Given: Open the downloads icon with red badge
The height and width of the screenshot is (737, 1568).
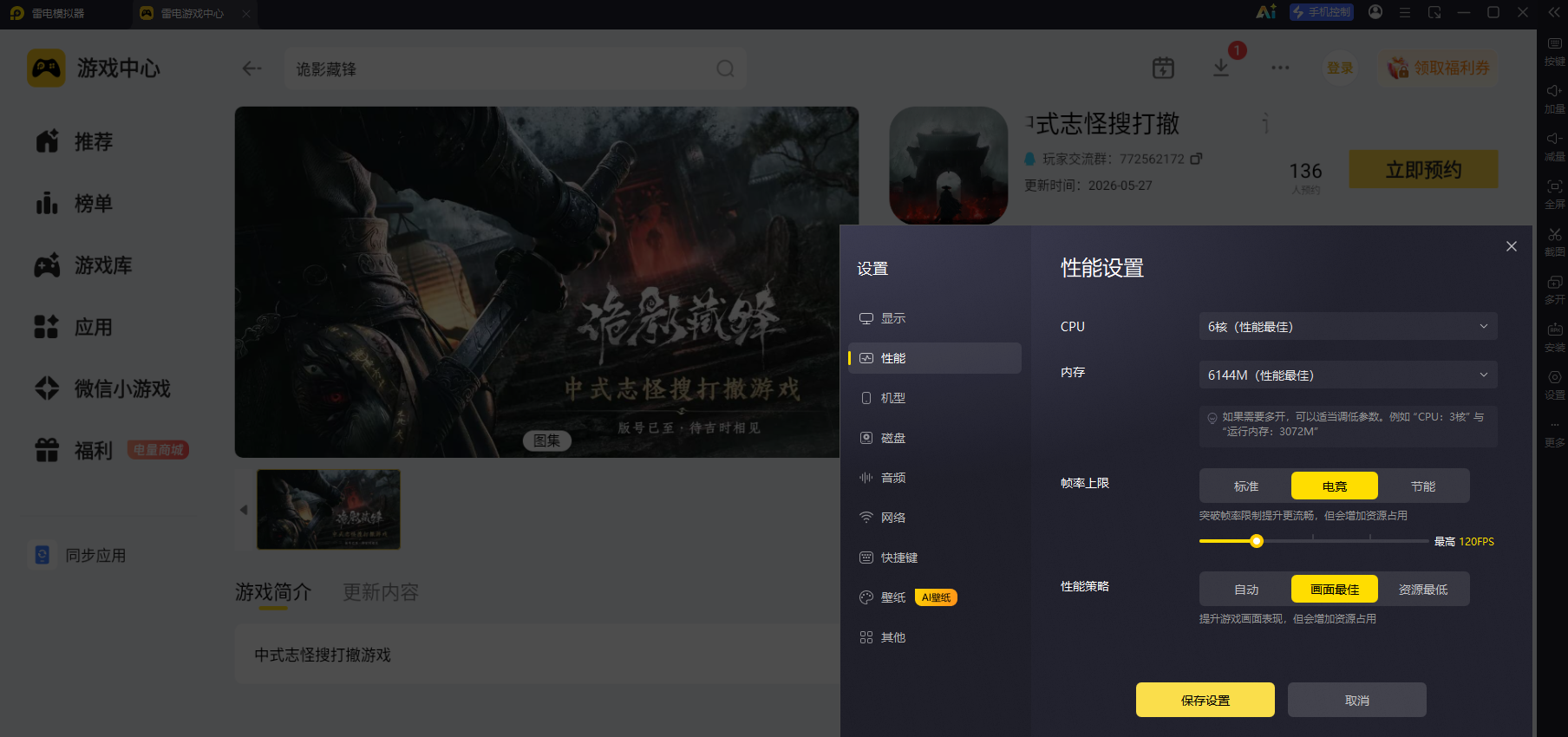Looking at the screenshot, I should point(1221,68).
